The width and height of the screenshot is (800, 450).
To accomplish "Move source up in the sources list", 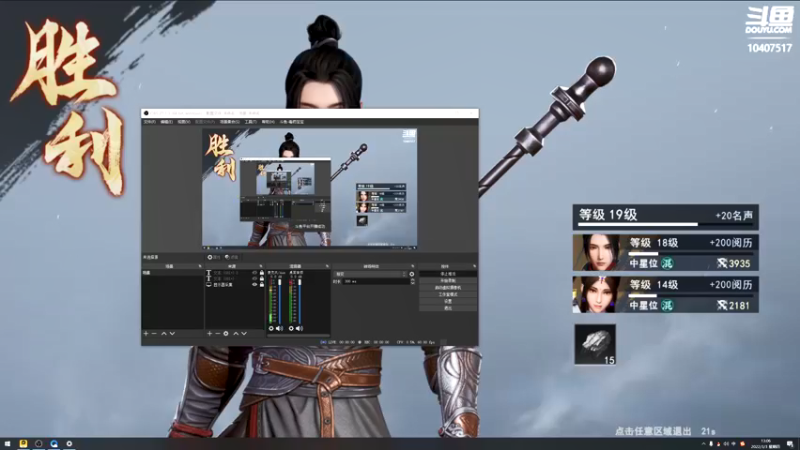I will click(236, 334).
